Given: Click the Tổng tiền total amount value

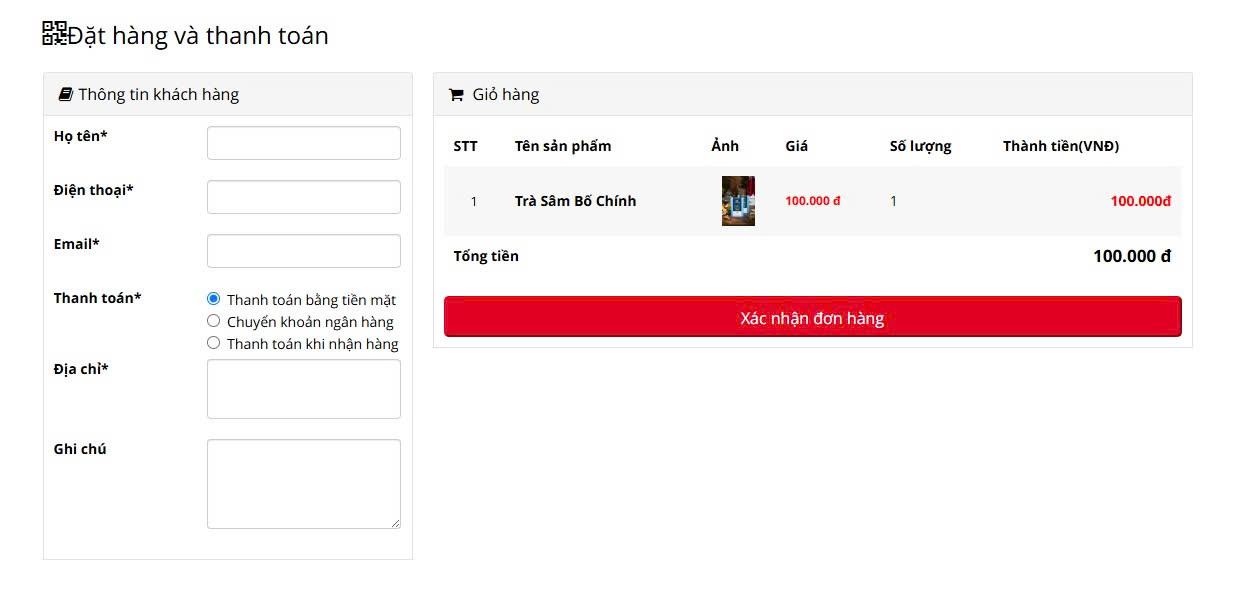Looking at the screenshot, I should pos(1132,256).
